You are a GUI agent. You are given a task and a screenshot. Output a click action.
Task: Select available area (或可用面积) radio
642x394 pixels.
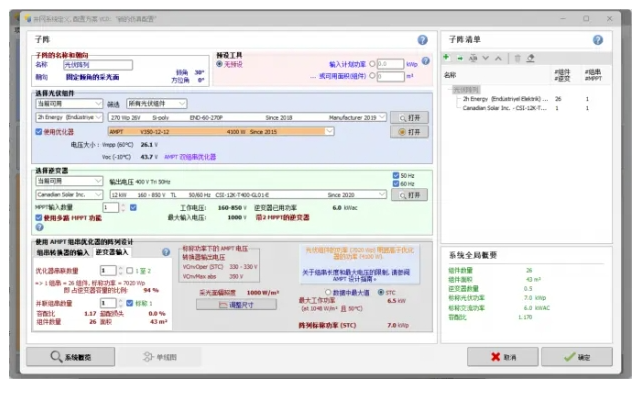[372, 76]
